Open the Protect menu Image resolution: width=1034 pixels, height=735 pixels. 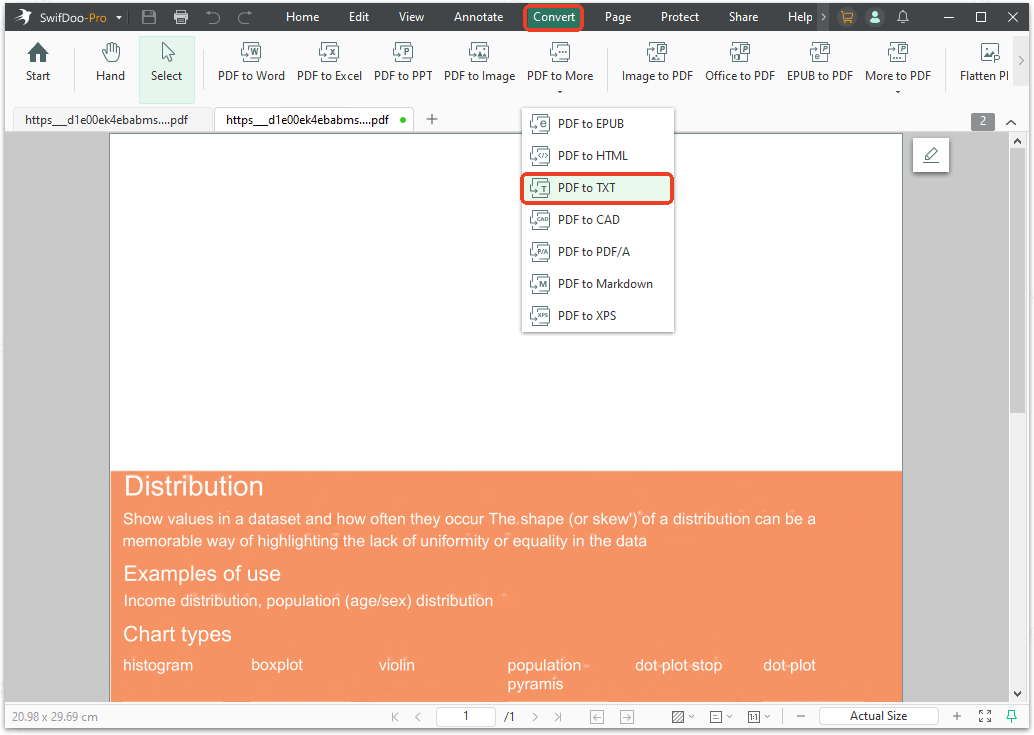click(679, 16)
